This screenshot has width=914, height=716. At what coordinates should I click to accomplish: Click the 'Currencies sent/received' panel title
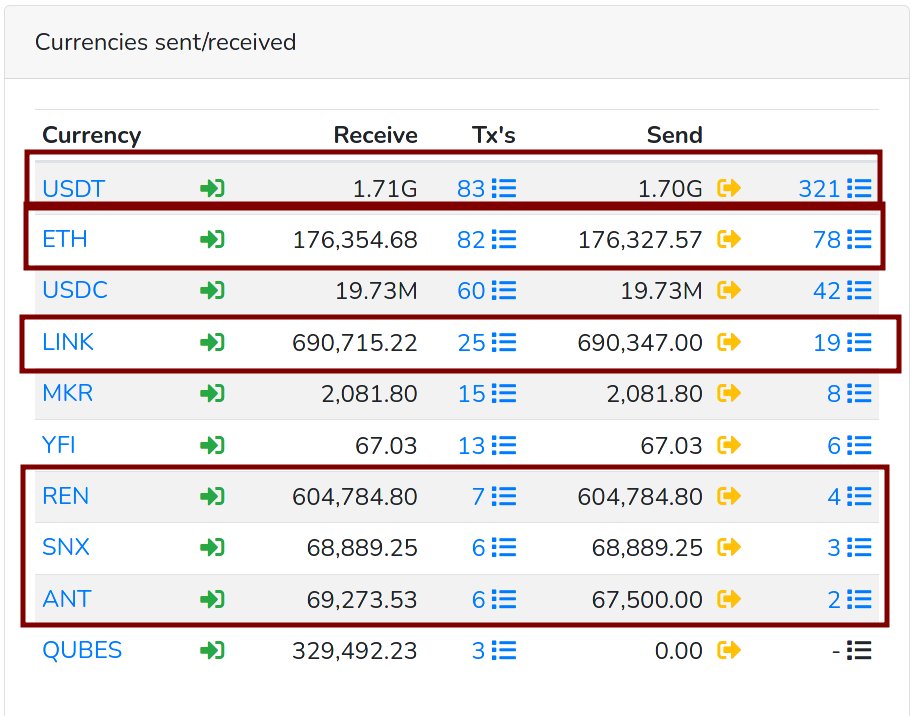click(166, 42)
